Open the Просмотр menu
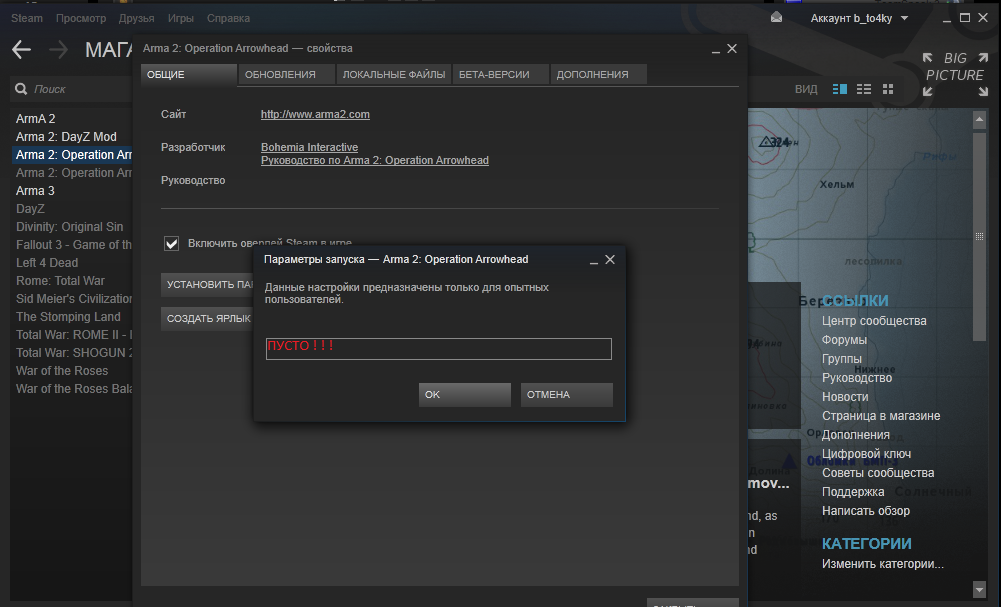1001x607 pixels. pyautogui.click(x=81, y=18)
